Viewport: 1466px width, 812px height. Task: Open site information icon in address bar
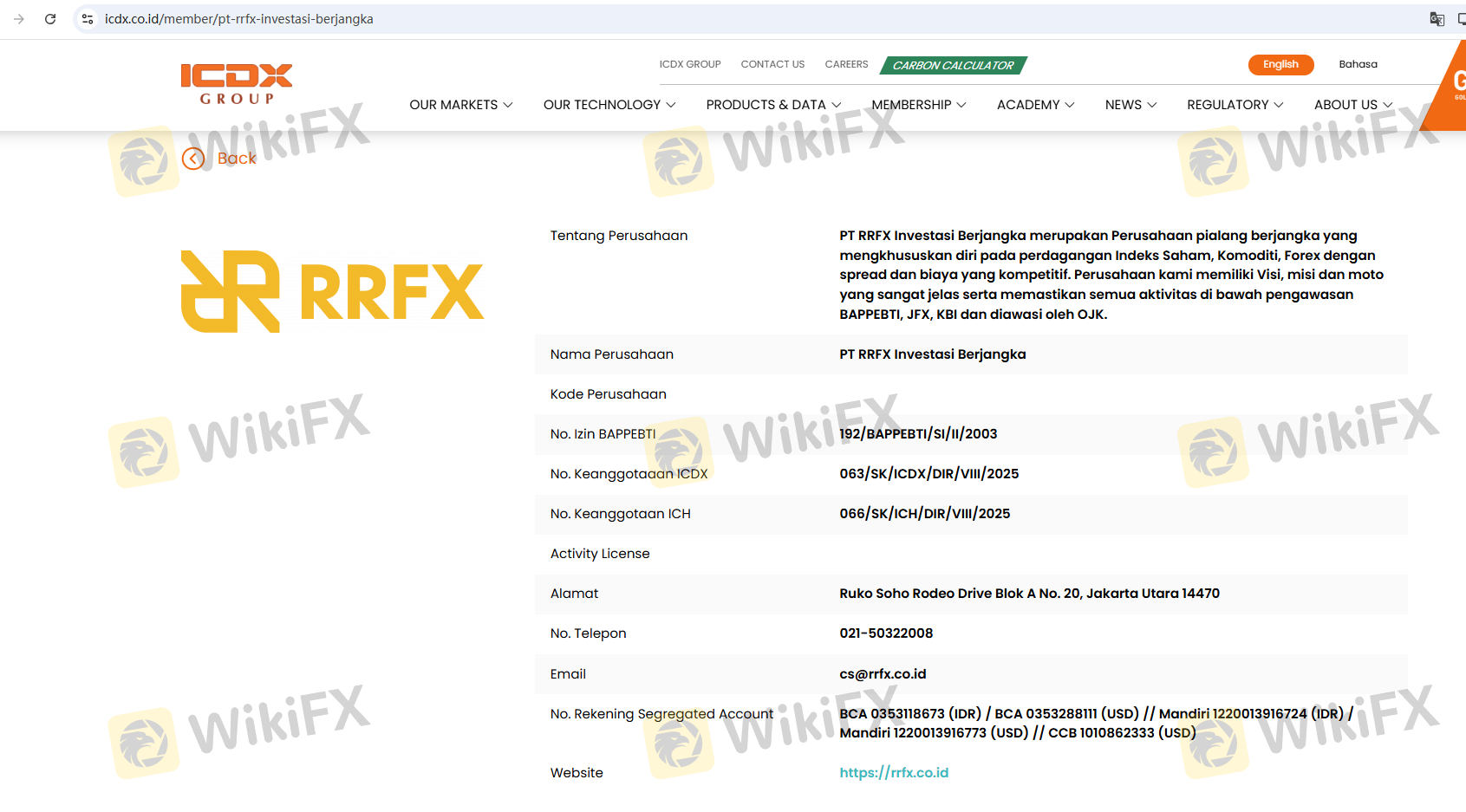(x=88, y=19)
